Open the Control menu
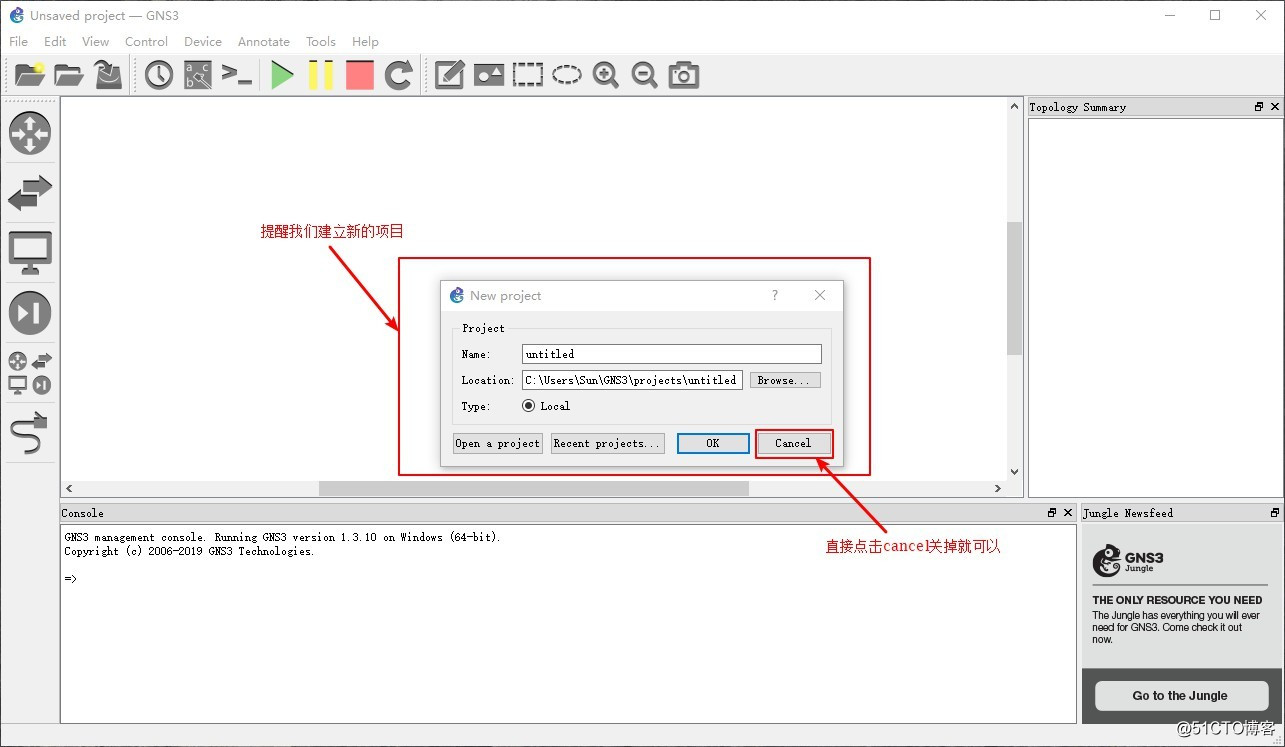This screenshot has width=1285, height=747. coord(146,41)
